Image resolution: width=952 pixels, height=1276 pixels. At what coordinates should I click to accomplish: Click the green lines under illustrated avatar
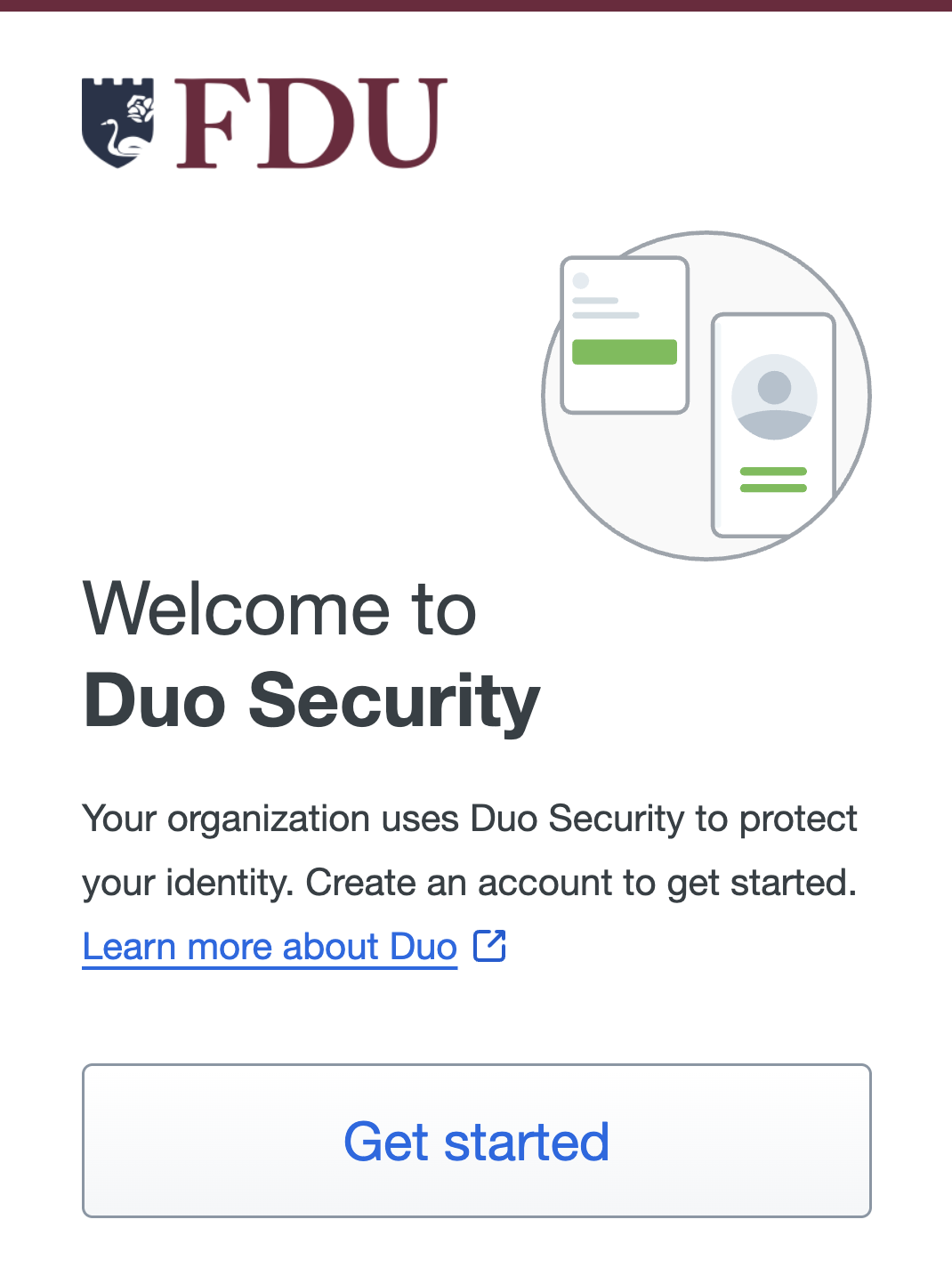pyautogui.click(x=773, y=480)
